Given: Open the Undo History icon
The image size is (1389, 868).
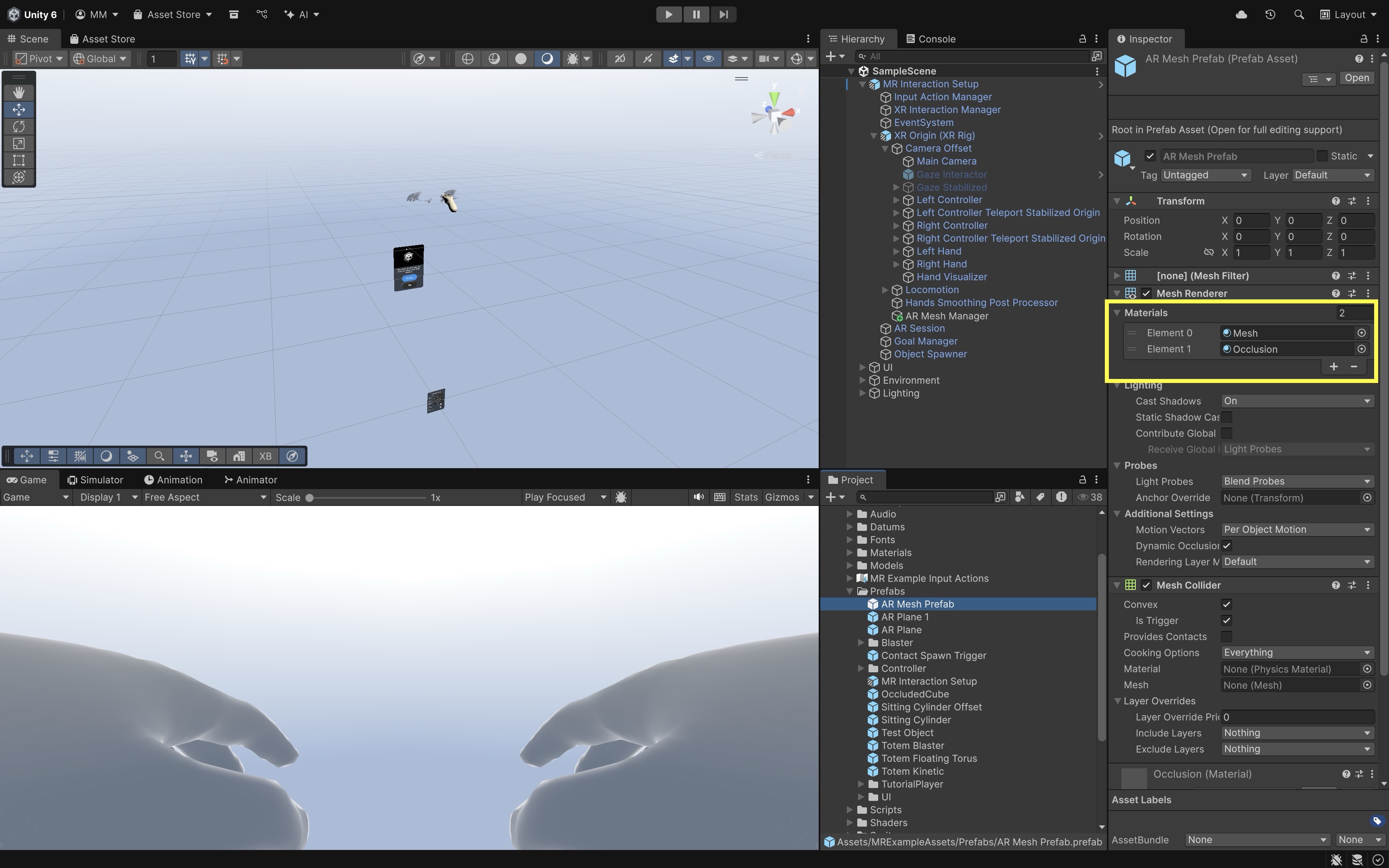Looking at the screenshot, I should point(1270,14).
